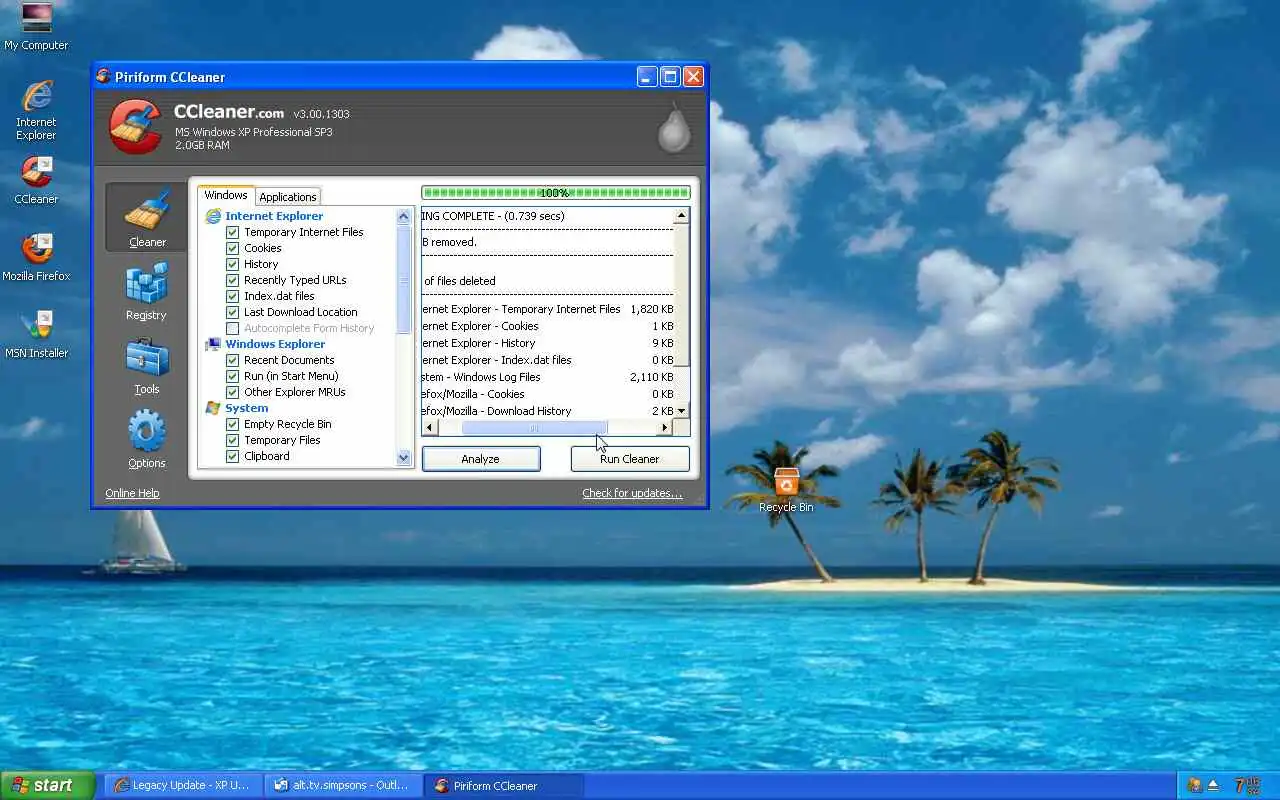Click Check for updates link
This screenshot has width=1280, height=800.
[x=632, y=493]
